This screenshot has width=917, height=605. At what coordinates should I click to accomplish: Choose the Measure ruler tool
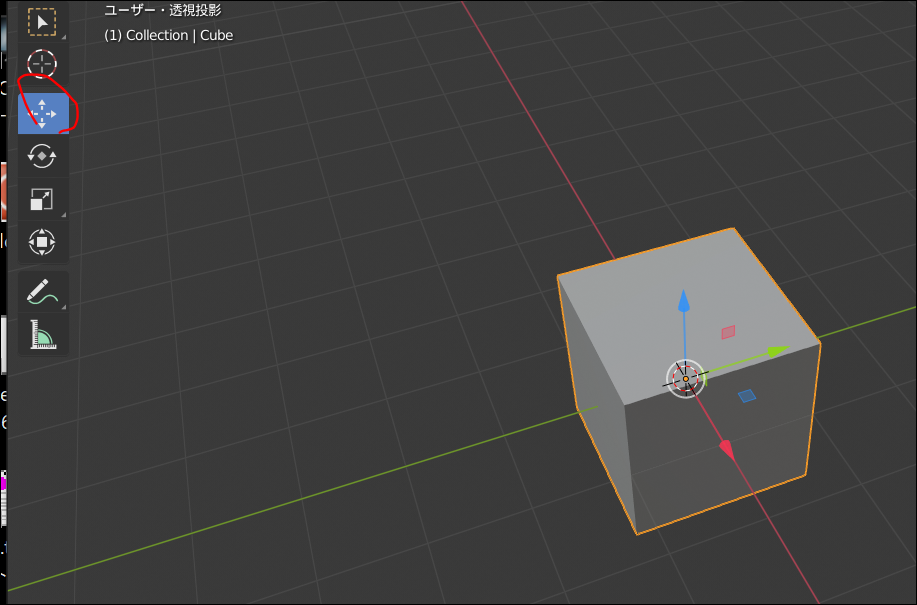[x=43, y=334]
